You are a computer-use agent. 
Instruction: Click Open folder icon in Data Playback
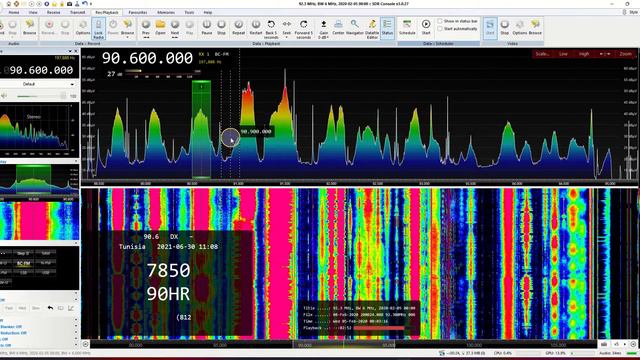tap(160, 27)
